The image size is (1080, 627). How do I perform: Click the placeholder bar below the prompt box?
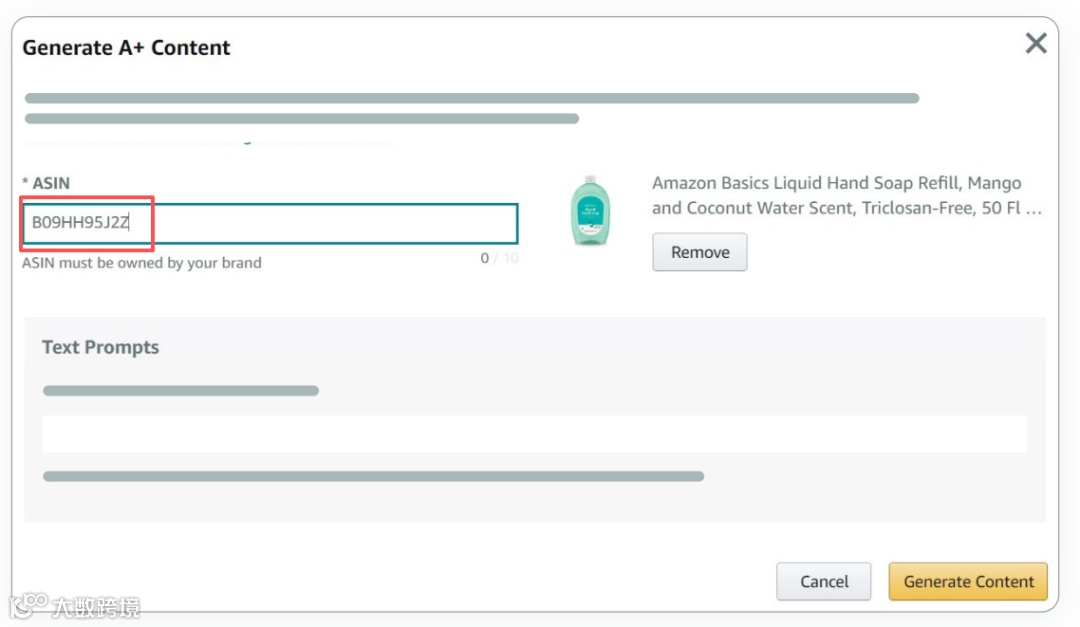(373, 476)
